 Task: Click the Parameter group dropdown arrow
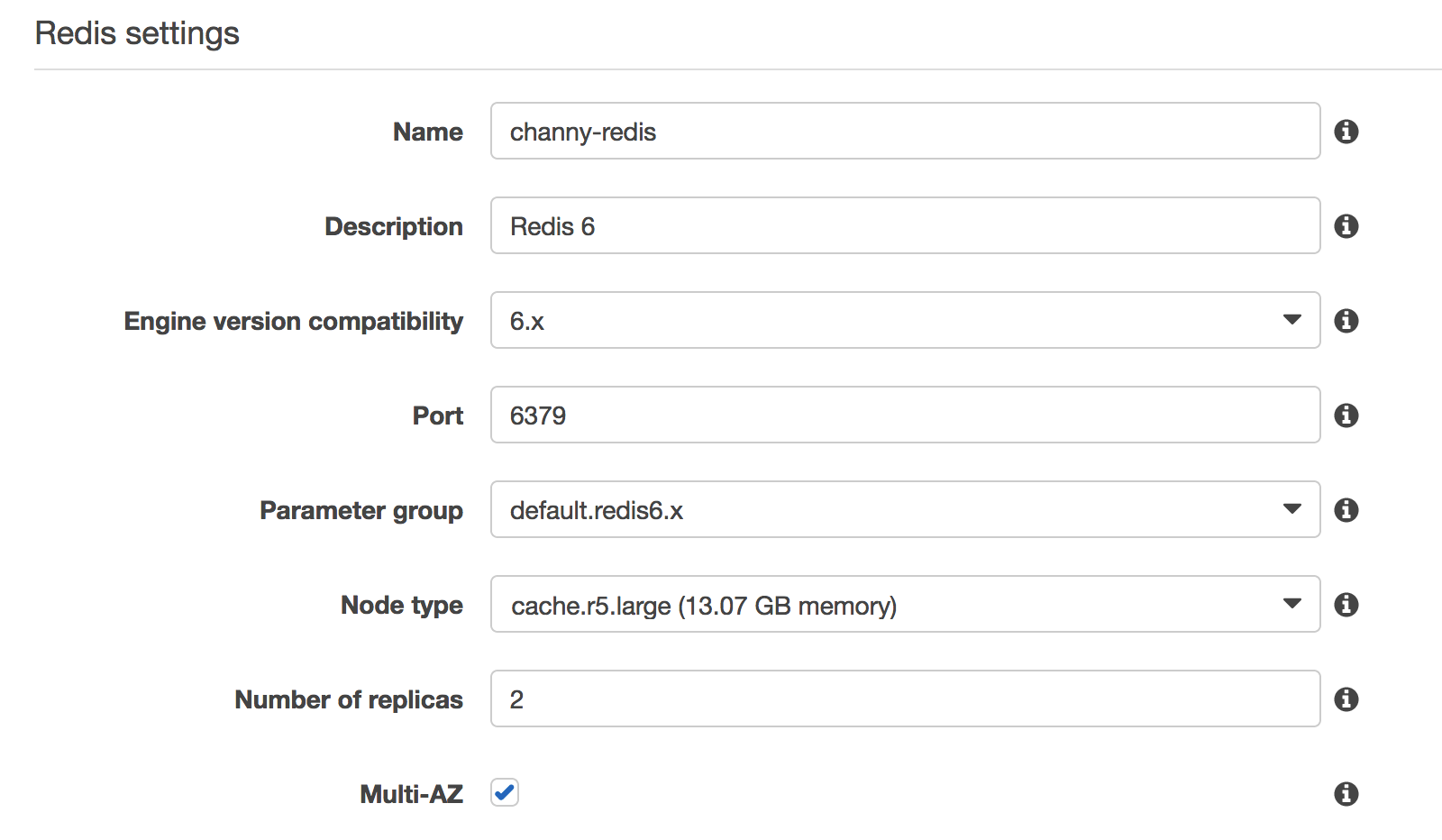coord(1292,509)
